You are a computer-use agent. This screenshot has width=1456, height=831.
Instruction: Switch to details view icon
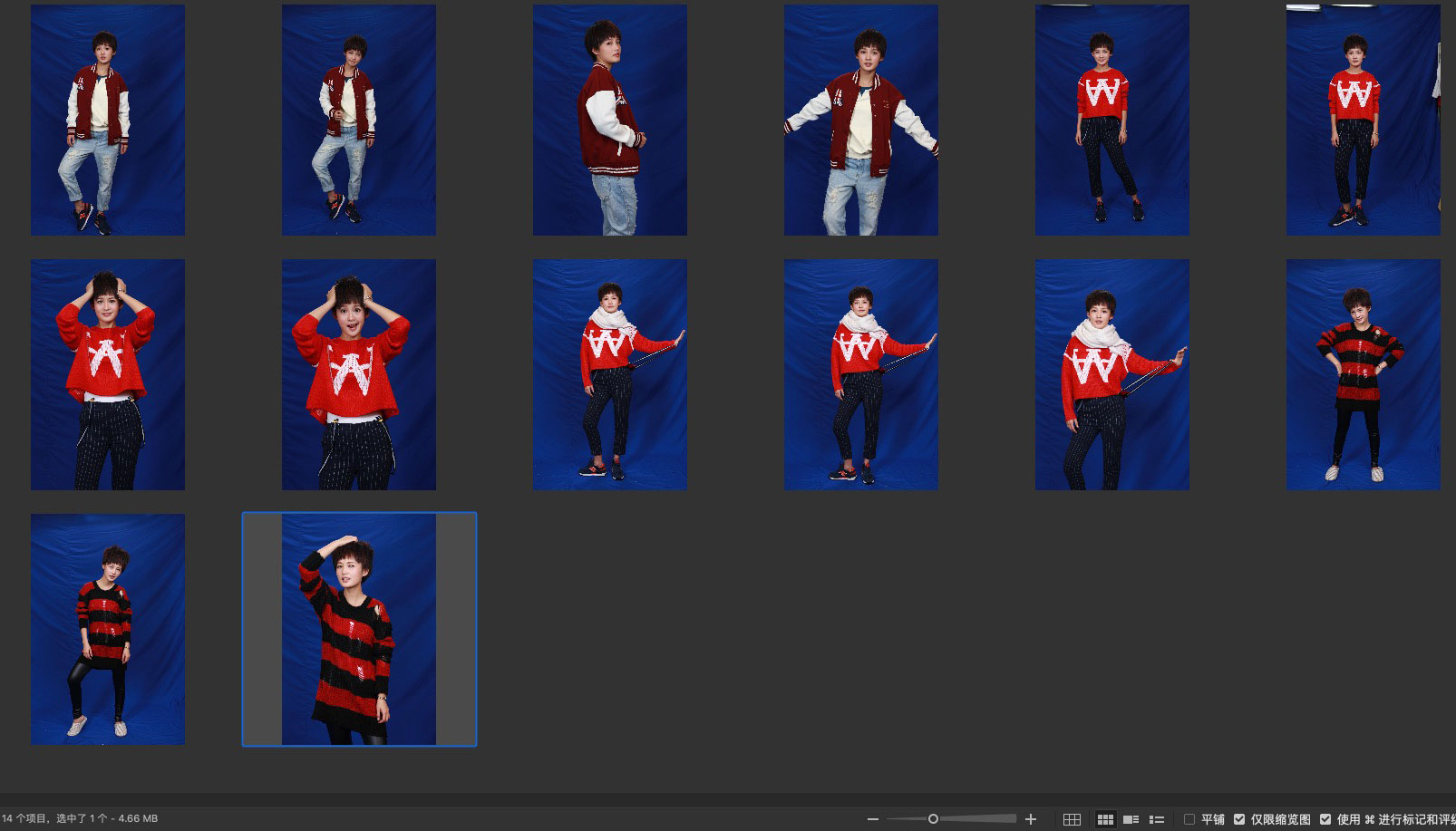1131,819
